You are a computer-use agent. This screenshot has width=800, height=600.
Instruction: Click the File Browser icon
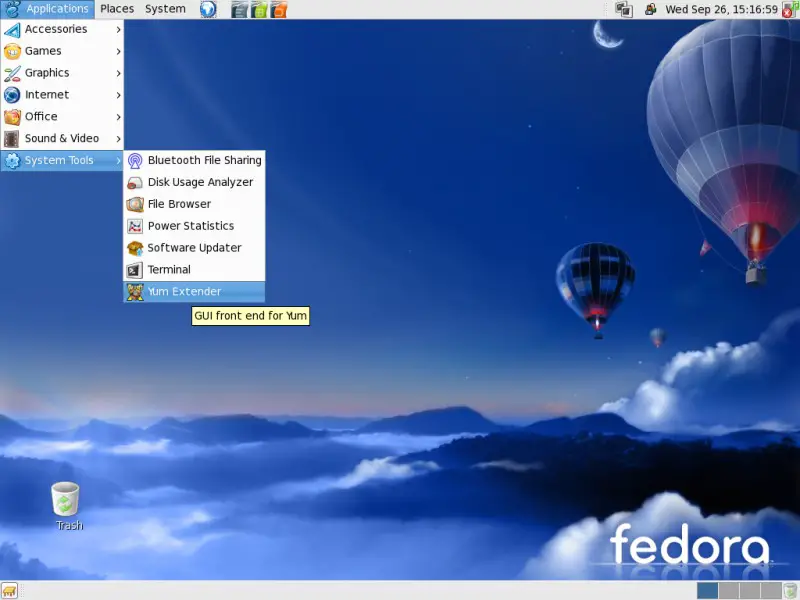[x=135, y=204]
